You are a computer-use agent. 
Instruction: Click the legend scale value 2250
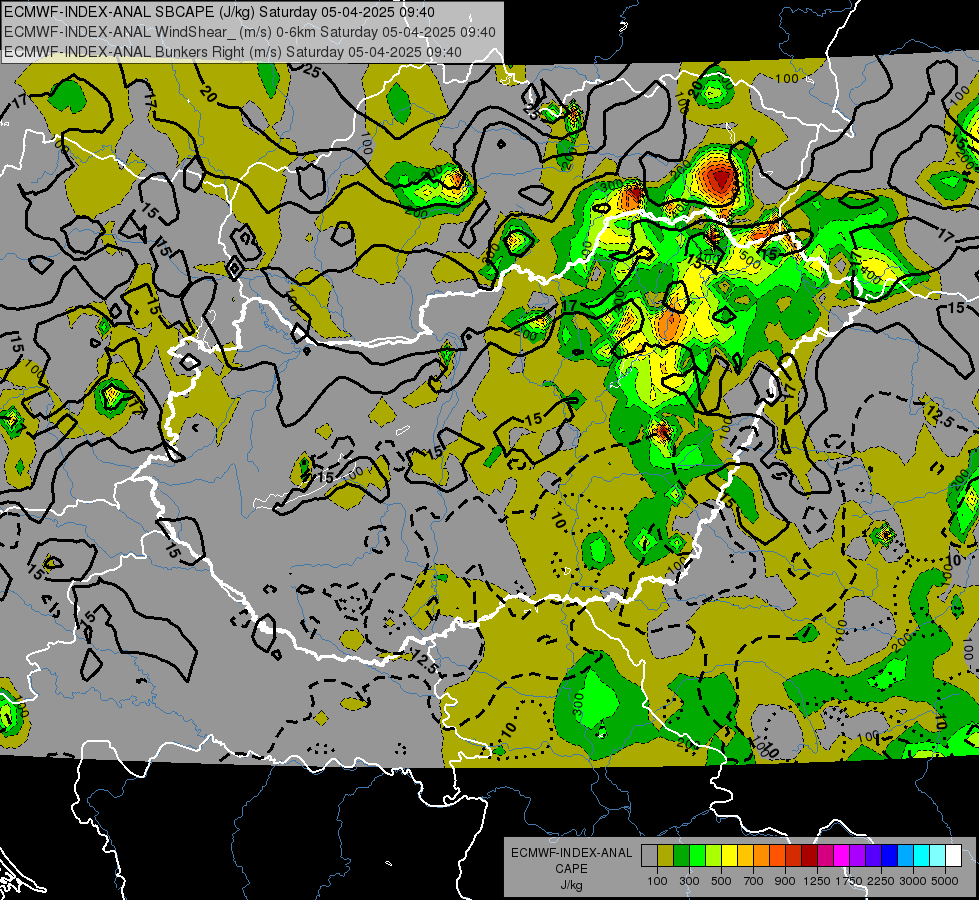tap(882, 881)
